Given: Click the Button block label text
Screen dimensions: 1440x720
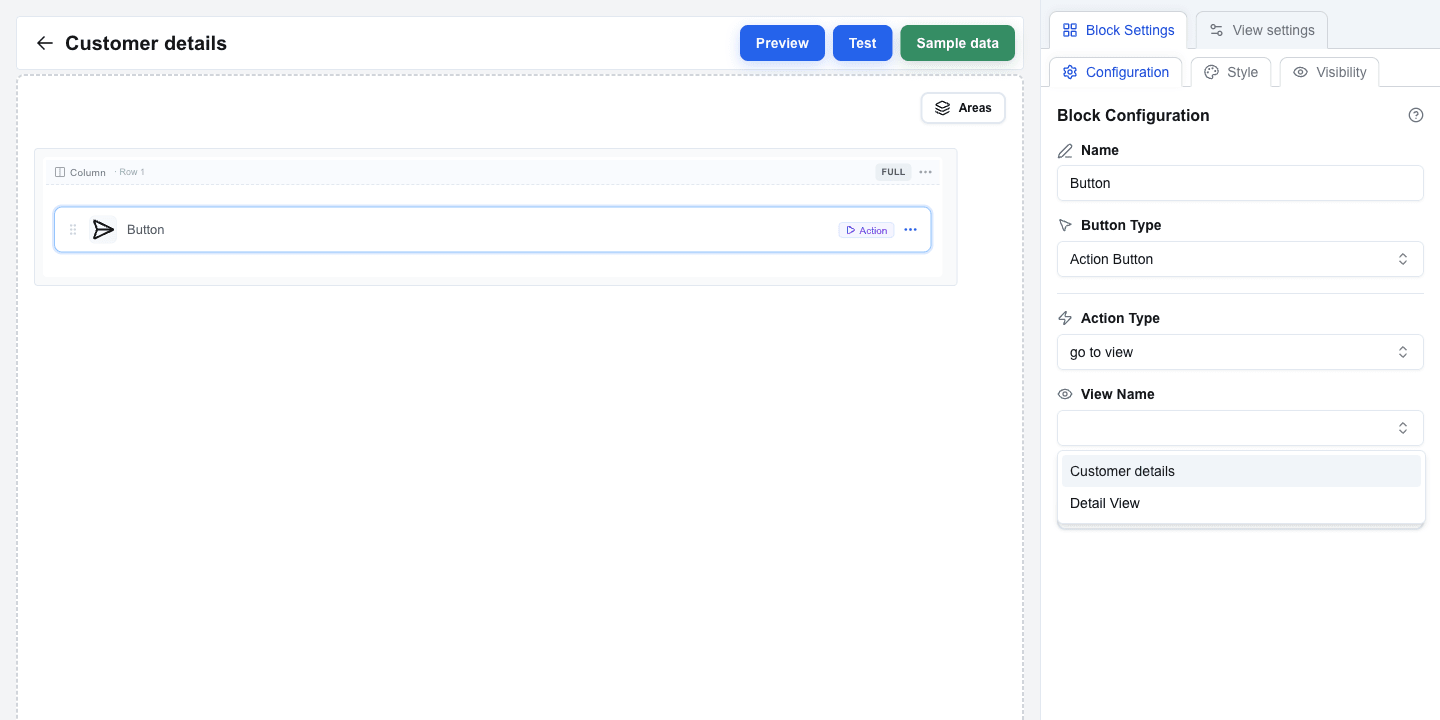Looking at the screenshot, I should (146, 230).
